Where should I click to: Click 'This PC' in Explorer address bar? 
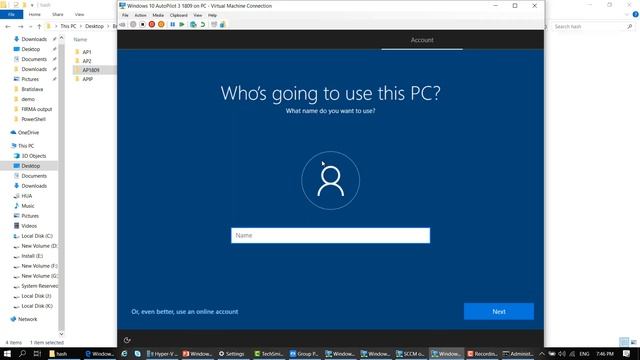tap(68, 26)
